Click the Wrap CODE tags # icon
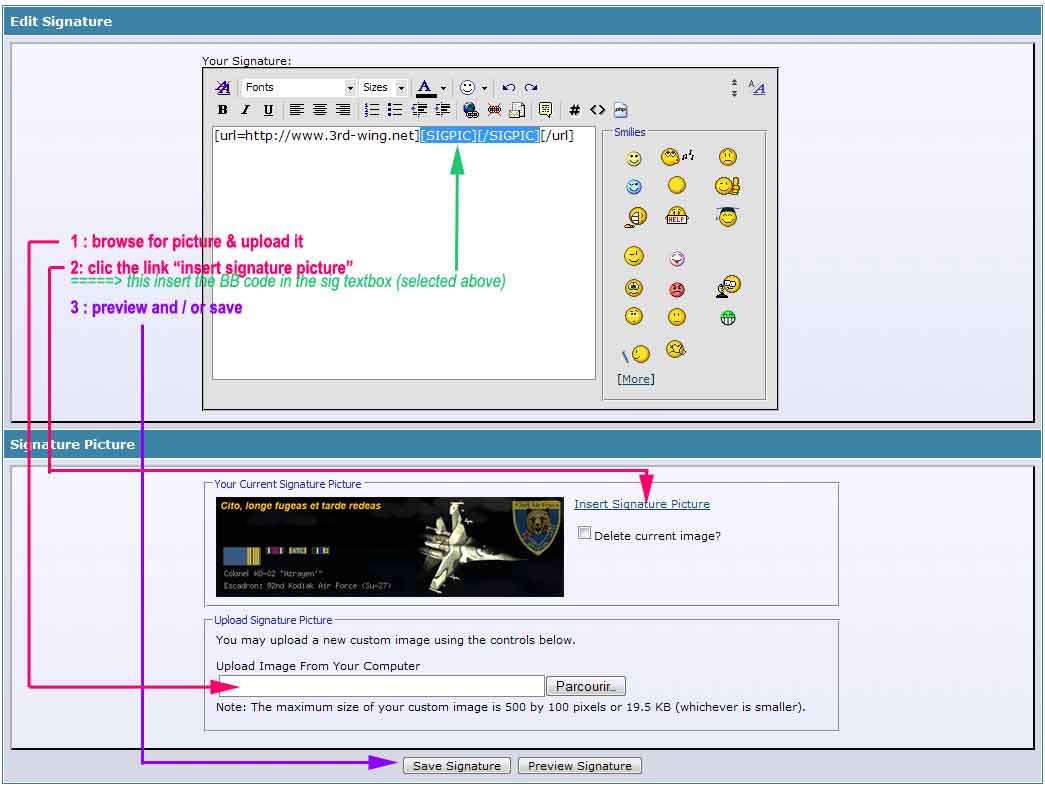Viewport: 1045px width, 790px height. [574, 110]
